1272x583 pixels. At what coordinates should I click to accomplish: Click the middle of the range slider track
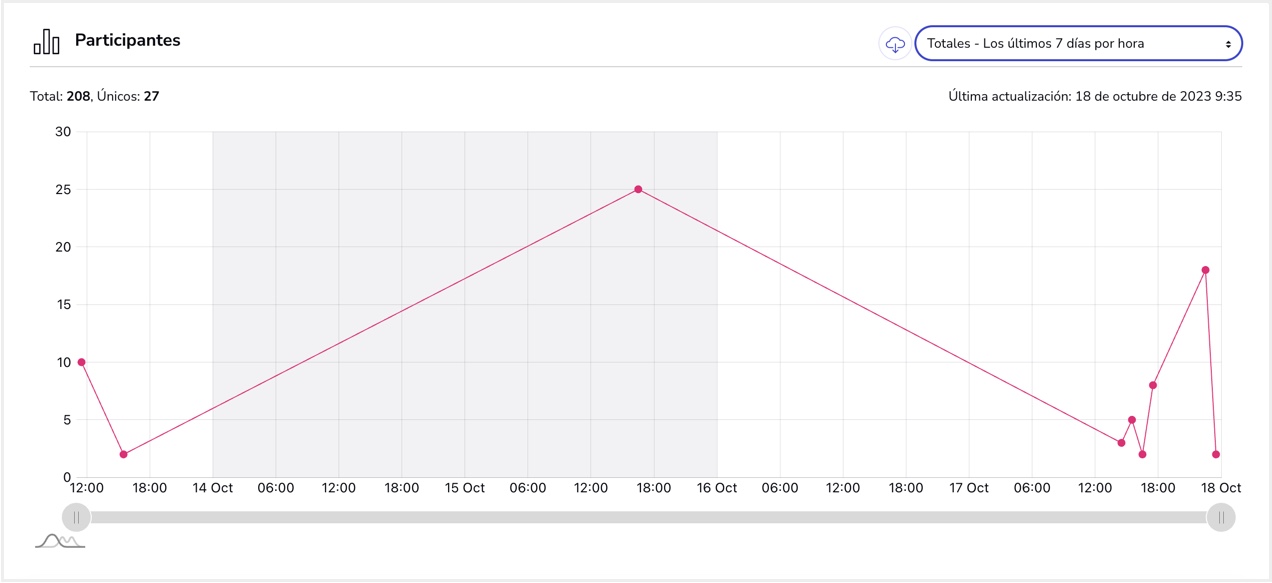[648, 517]
